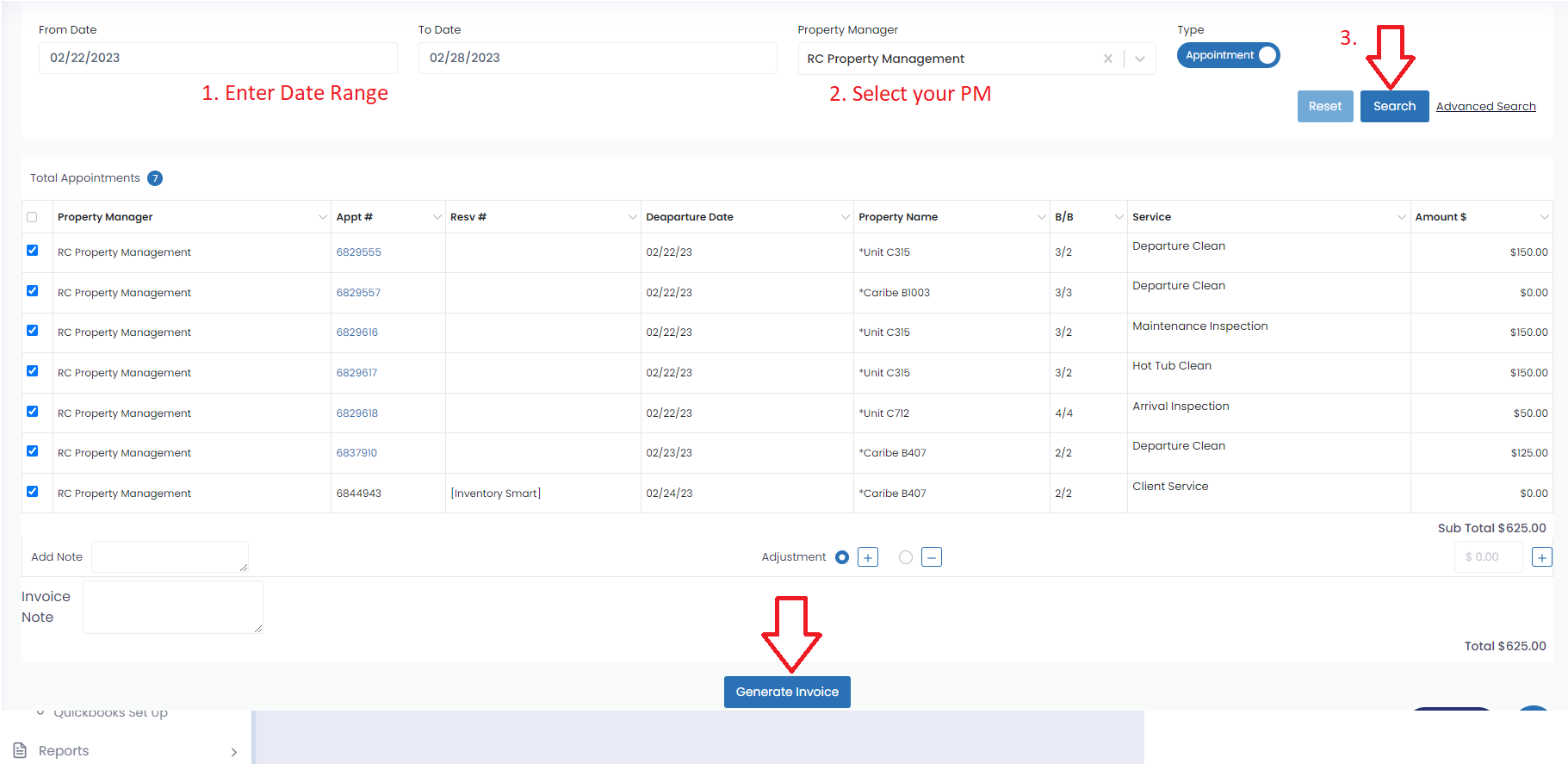The width and height of the screenshot is (1568, 764).
Task: Click the Reports document icon in sidebar
Action: tap(21, 750)
